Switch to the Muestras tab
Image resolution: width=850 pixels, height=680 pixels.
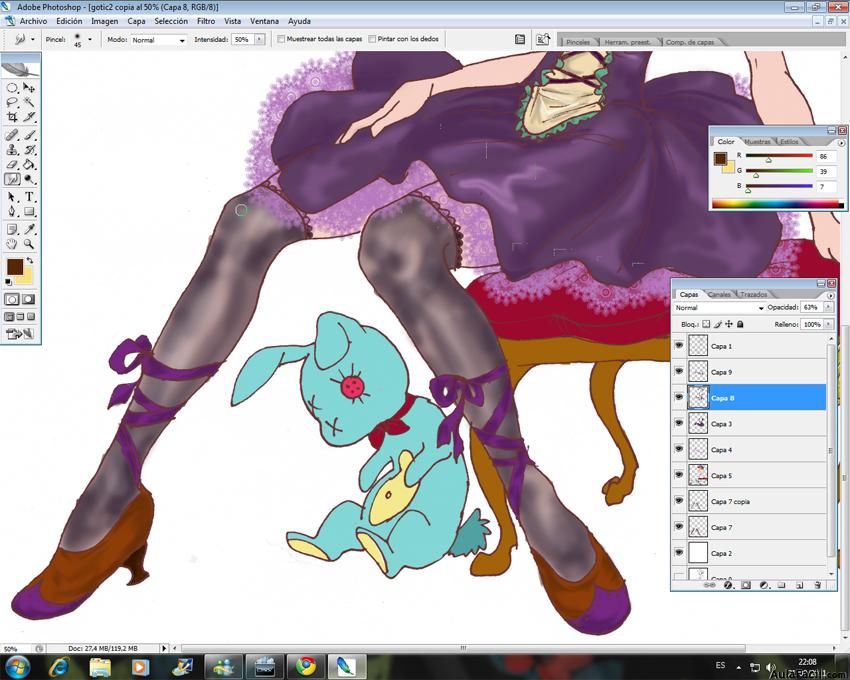click(757, 142)
